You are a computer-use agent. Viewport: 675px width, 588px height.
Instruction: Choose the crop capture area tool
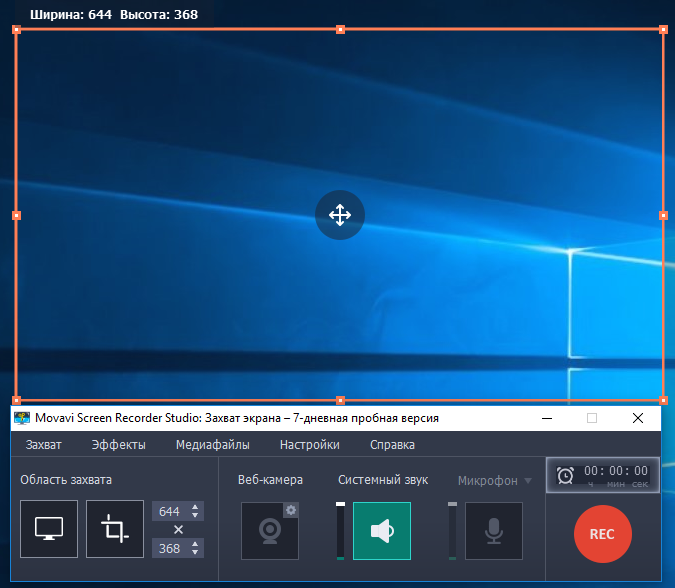pos(115,529)
